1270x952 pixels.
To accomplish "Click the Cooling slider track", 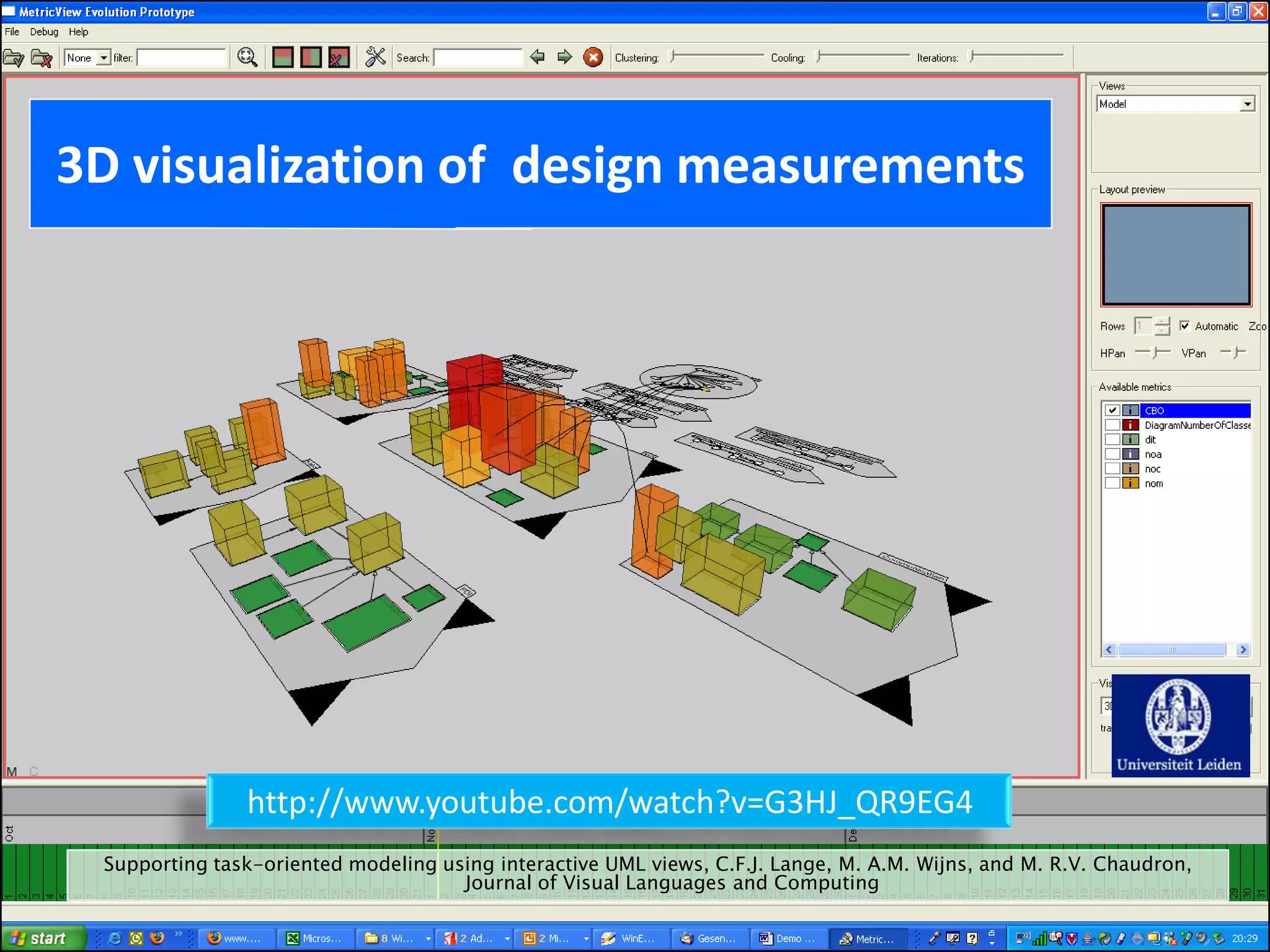I will (862, 56).
